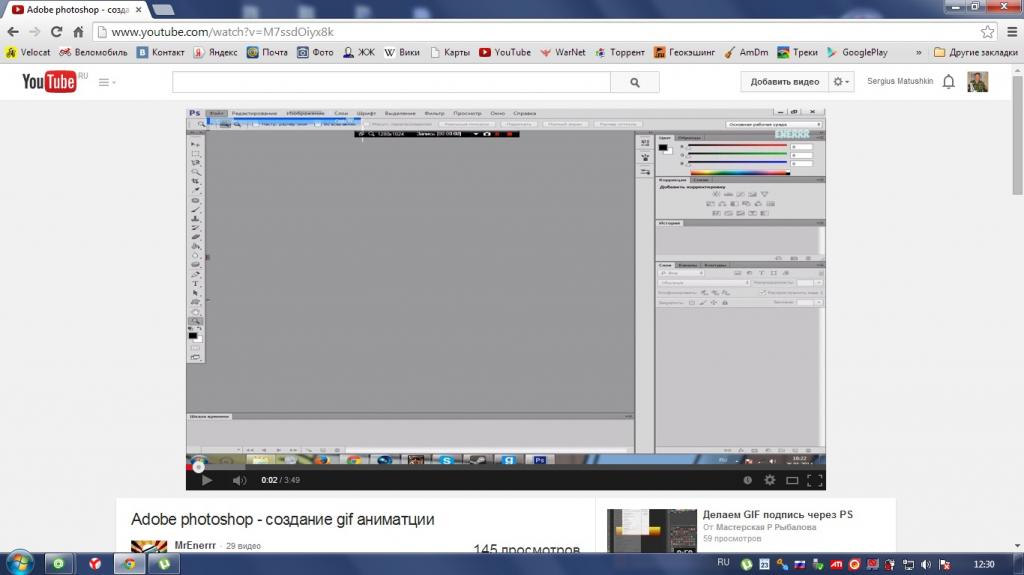Click the Добавить видео button
This screenshot has width=1024, height=575.
(784, 82)
